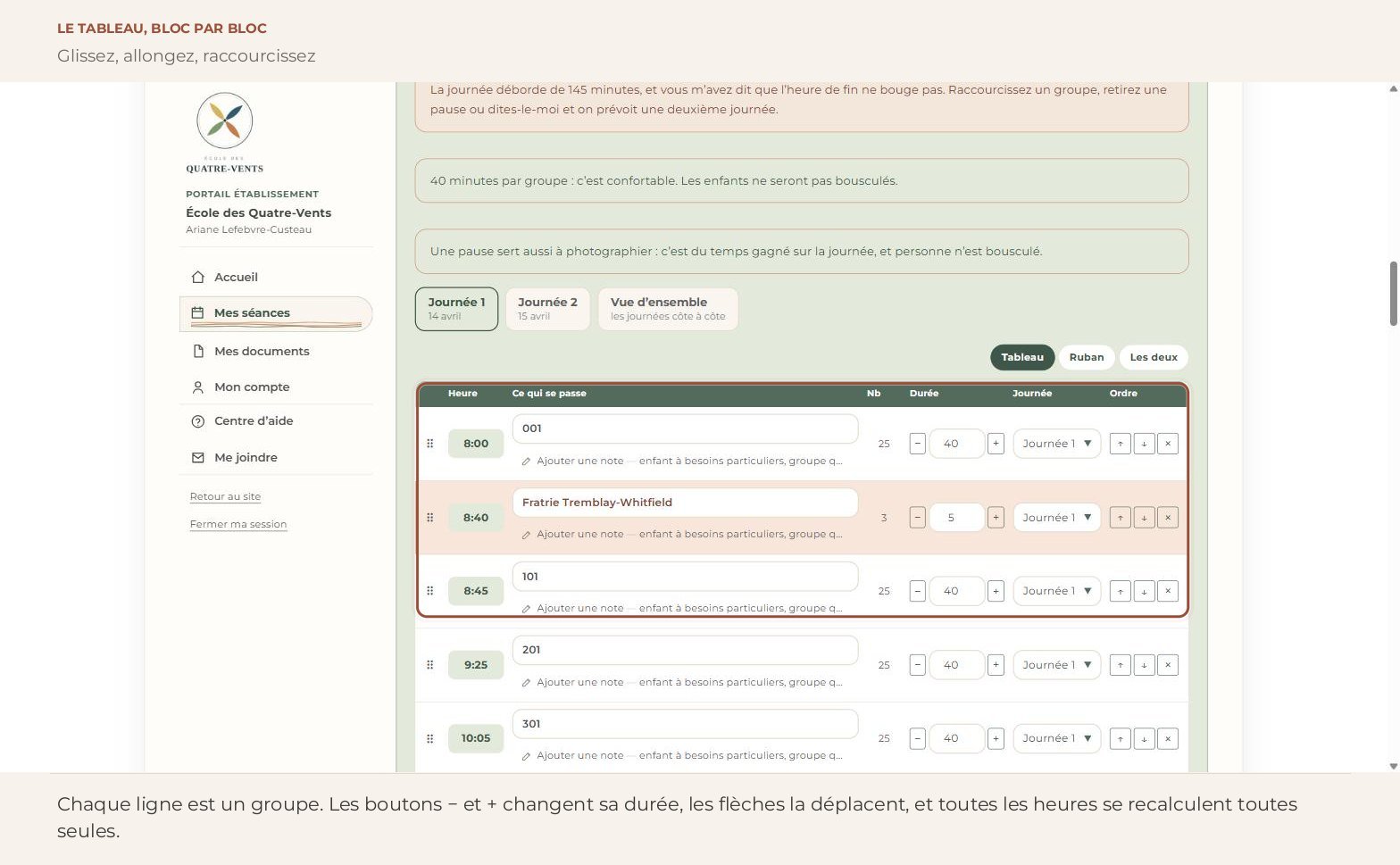
Task: Click the person icon for Mon compte
Action: coord(198,387)
